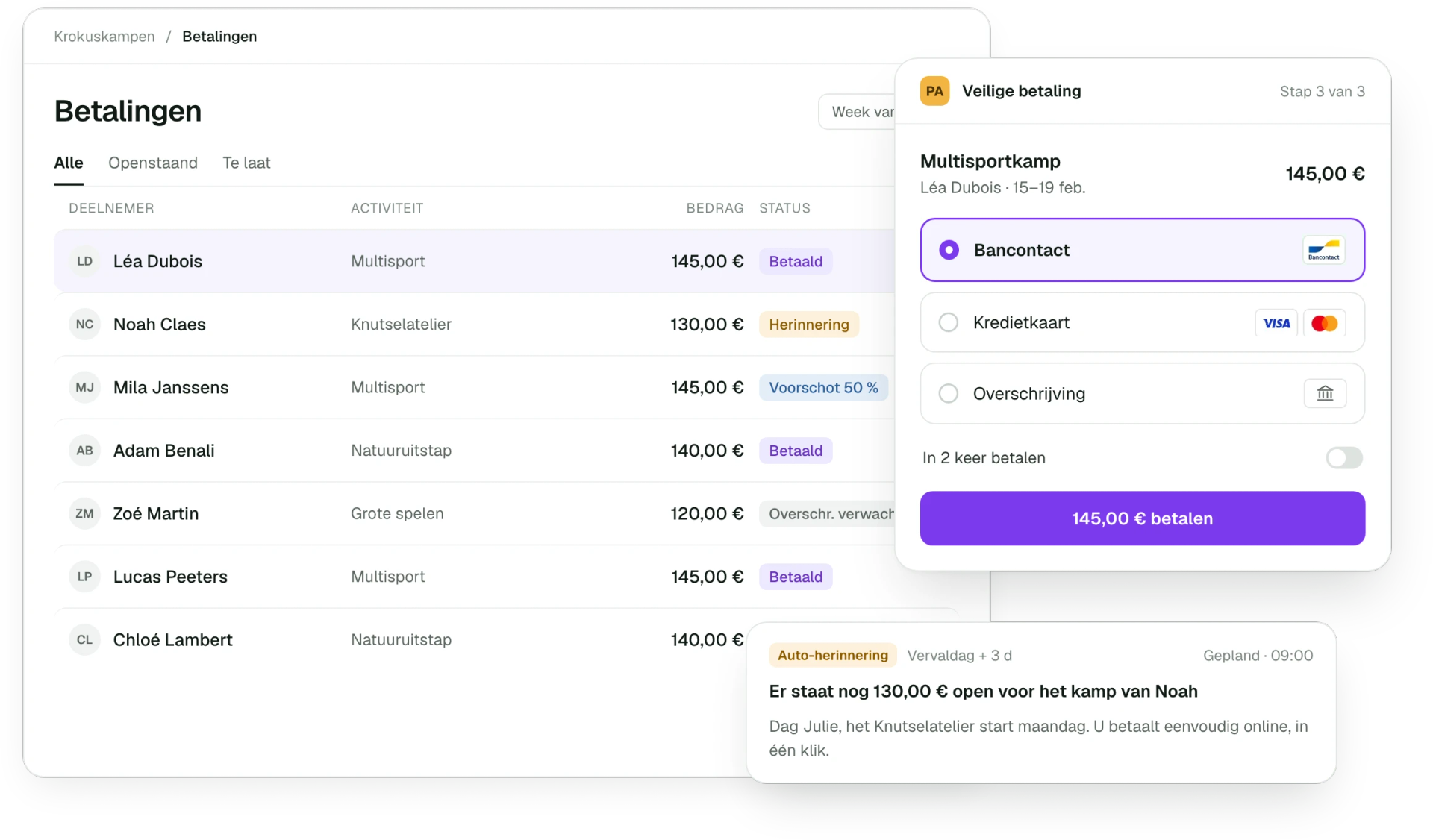Click the Voorschot 50 % badge for Mila Janssens
Image resolution: width=1433 pixels, height=840 pixels.
coord(823,387)
